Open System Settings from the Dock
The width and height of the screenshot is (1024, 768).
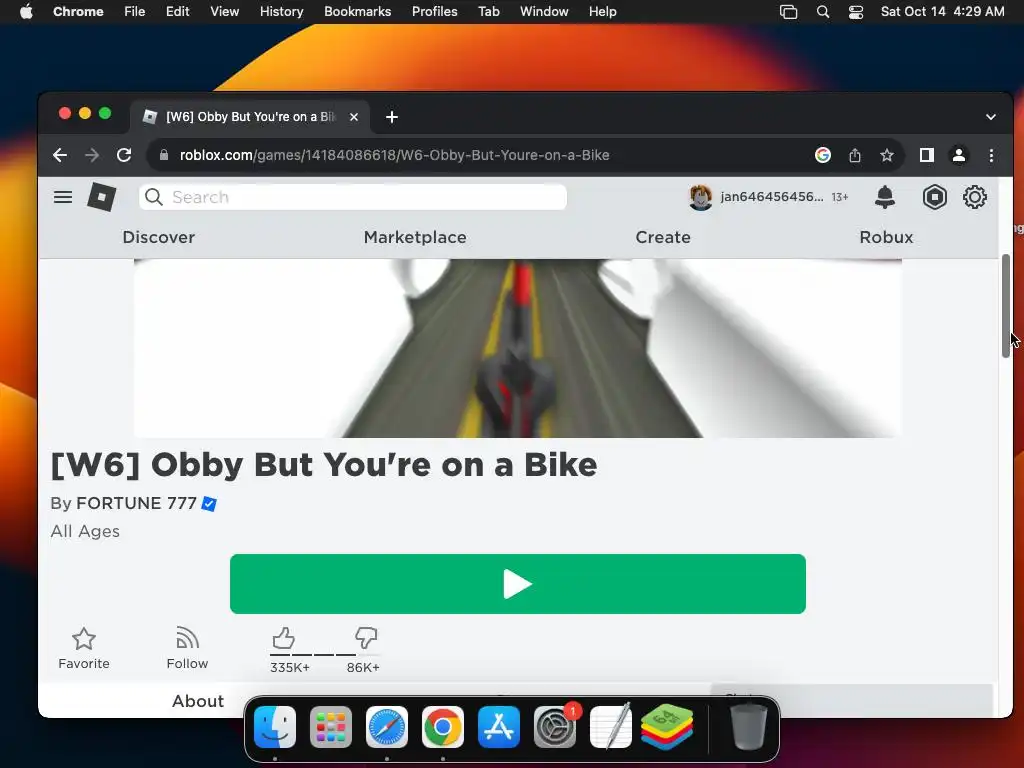(555, 727)
